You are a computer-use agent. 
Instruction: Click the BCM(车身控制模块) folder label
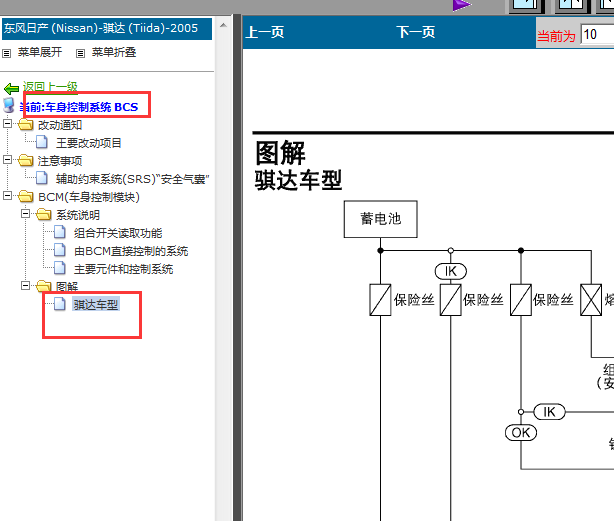click(x=89, y=197)
